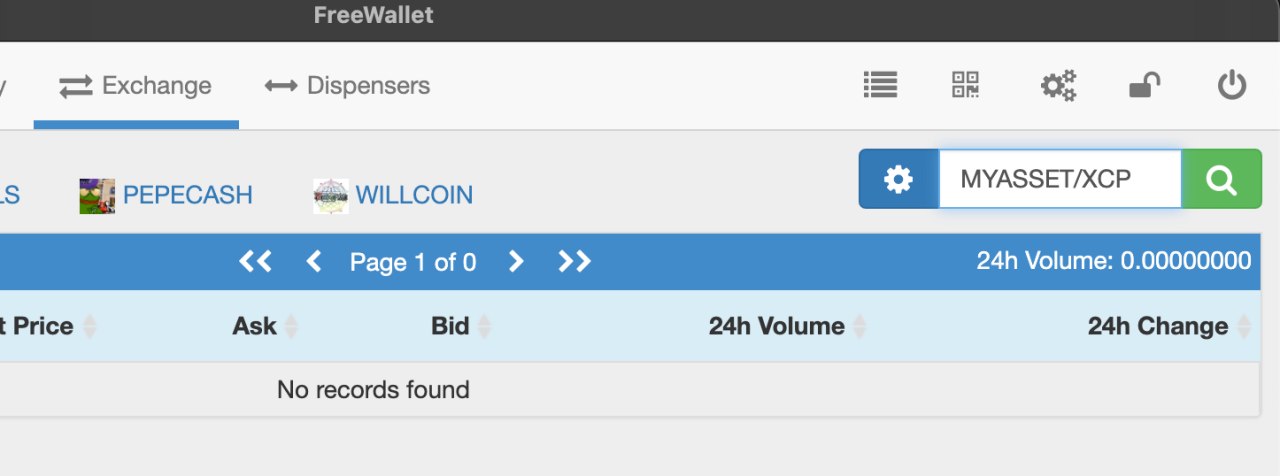Screen dimensions: 1280x476
Task: Open the settings gears icon
Action: 1058,85
